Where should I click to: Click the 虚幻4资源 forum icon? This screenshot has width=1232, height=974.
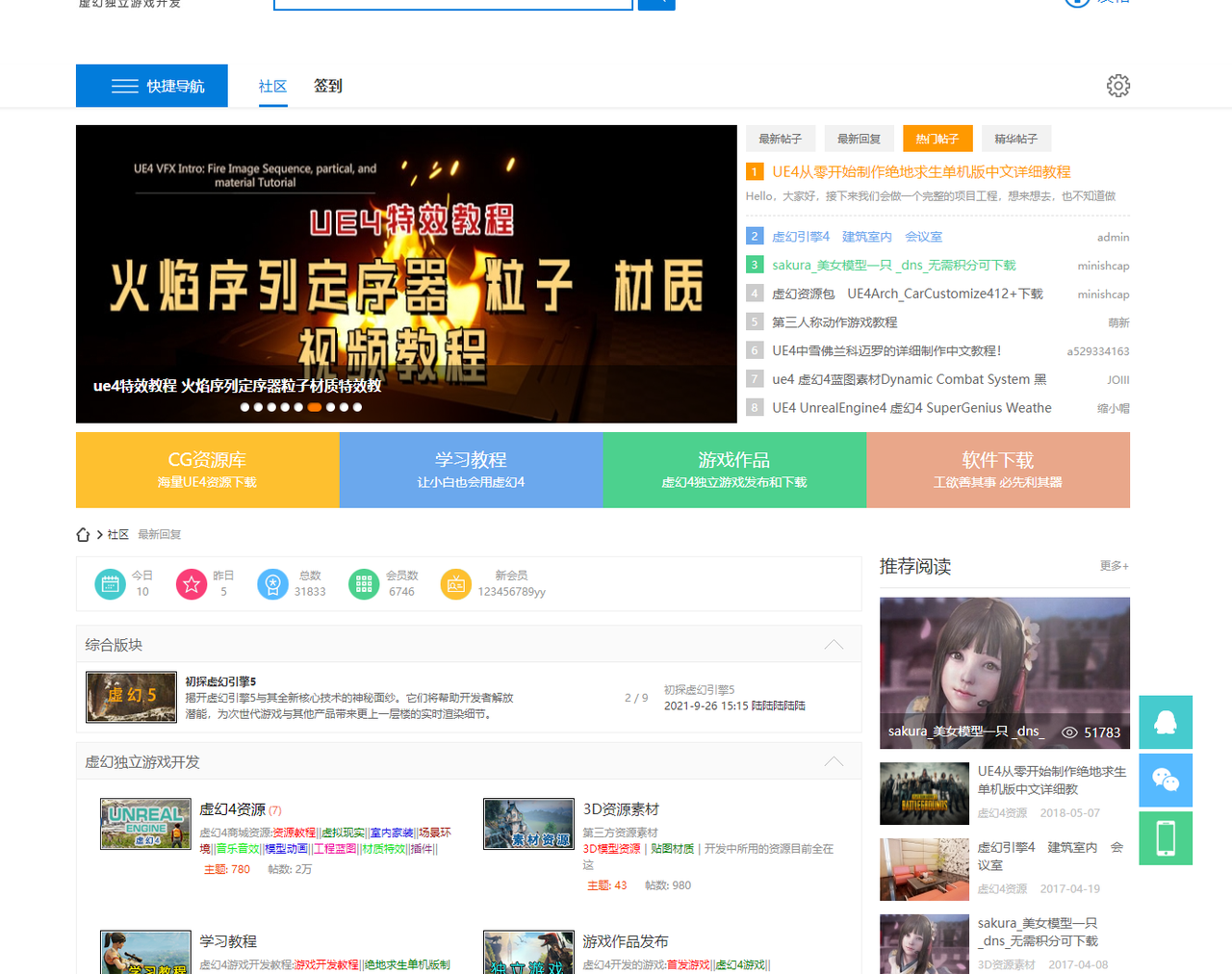point(145,823)
